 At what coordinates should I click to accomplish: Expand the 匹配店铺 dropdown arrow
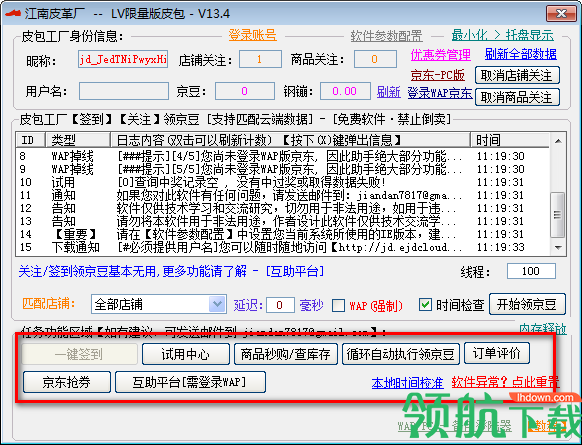tap(218, 304)
